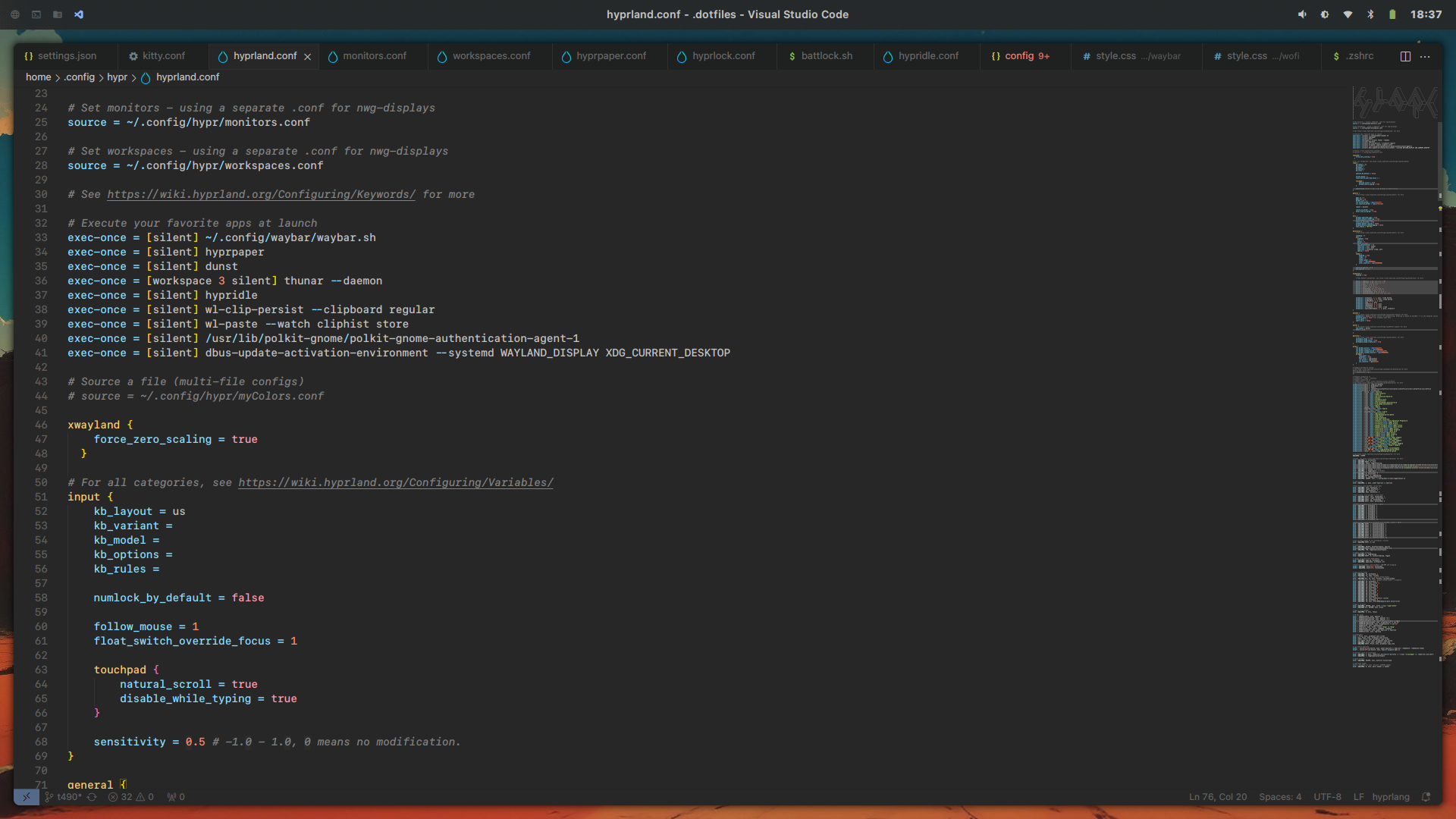Click the UTF-8 encoding indicator
Image resolution: width=1456 pixels, height=819 pixels.
point(1327,797)
